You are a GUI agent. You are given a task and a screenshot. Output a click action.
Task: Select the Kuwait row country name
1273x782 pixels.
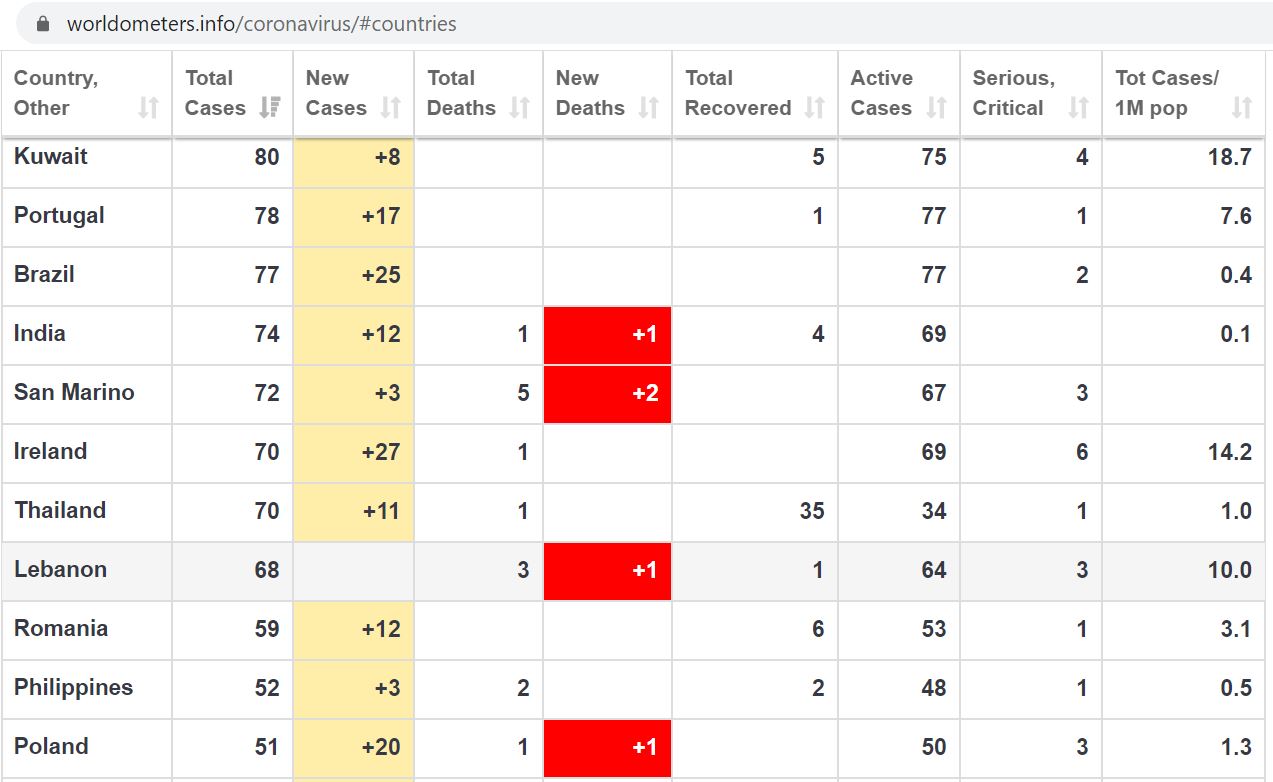coord(51,157)
